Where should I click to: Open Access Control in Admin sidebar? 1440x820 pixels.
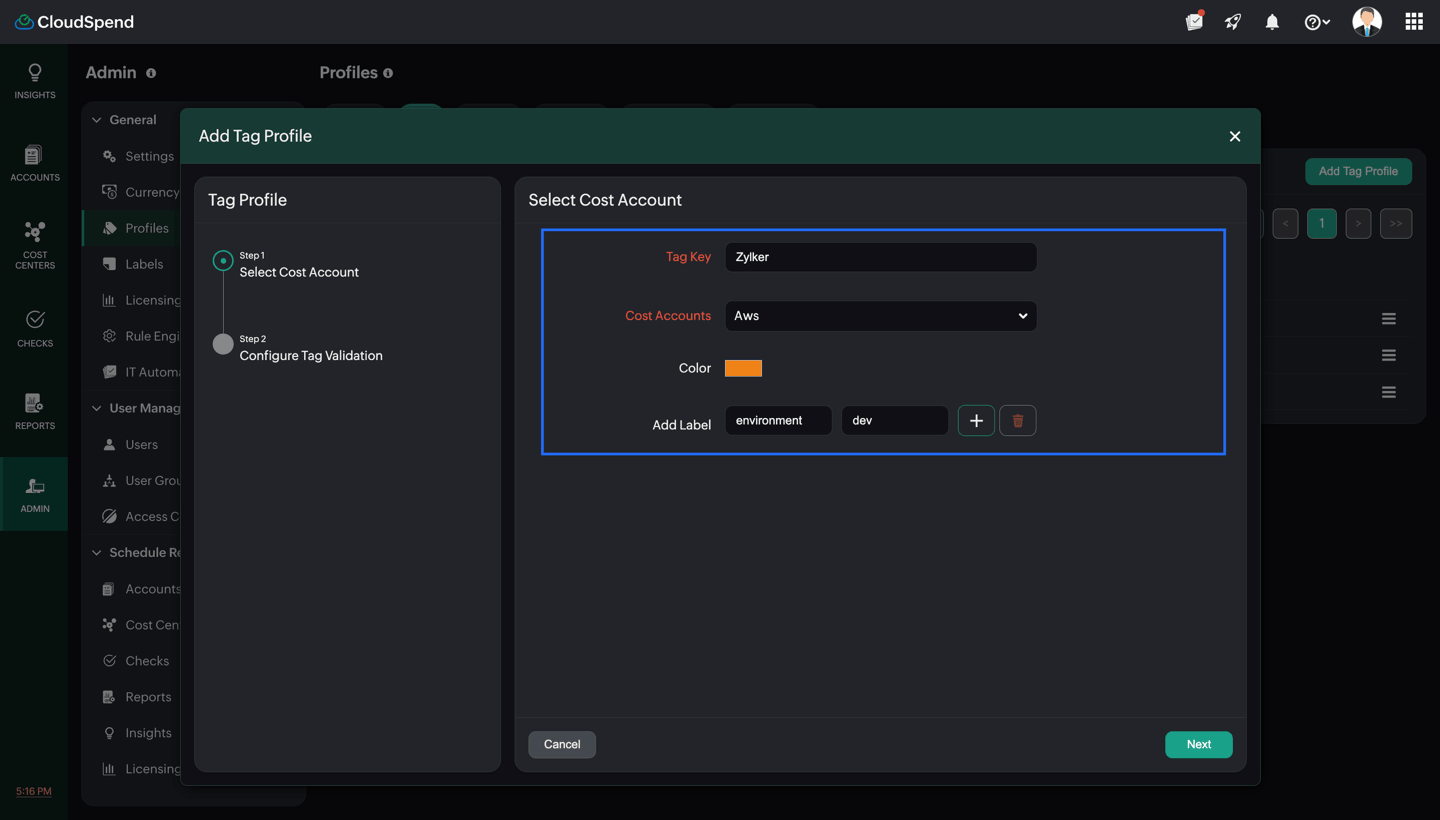click(x=140, y=516)
